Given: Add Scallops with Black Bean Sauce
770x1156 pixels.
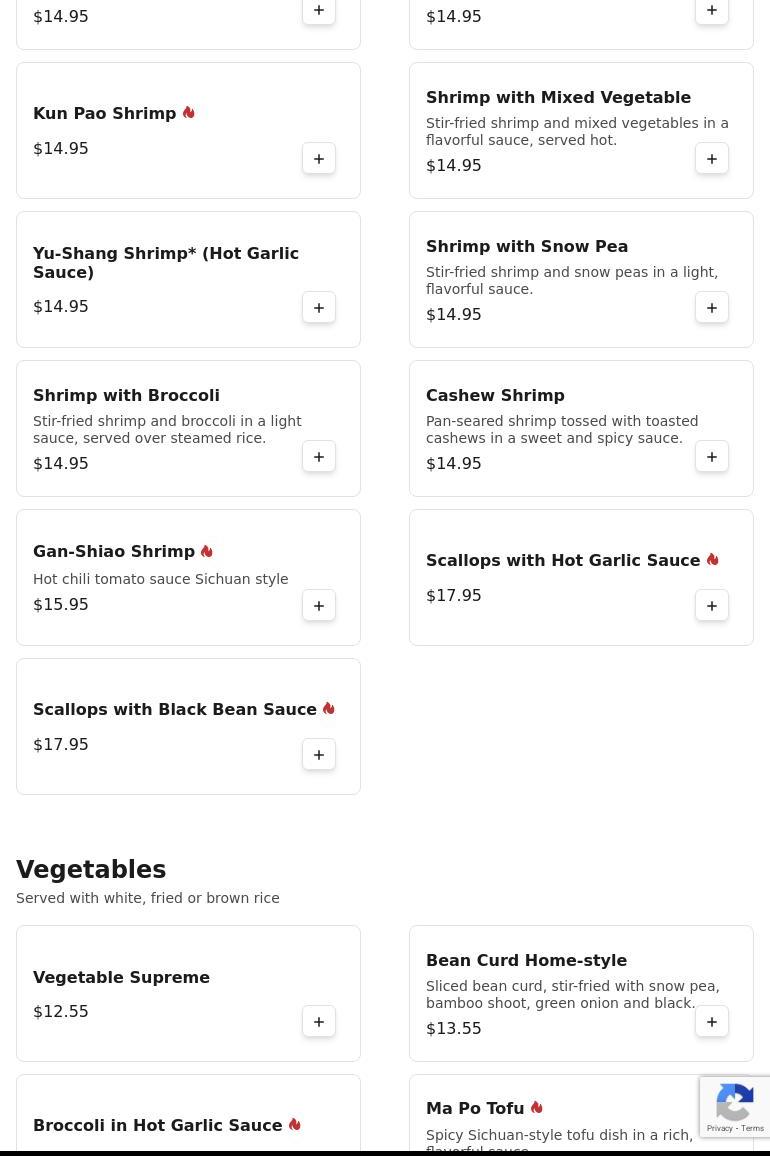Looking at the screenshot, I should point(319,754).
